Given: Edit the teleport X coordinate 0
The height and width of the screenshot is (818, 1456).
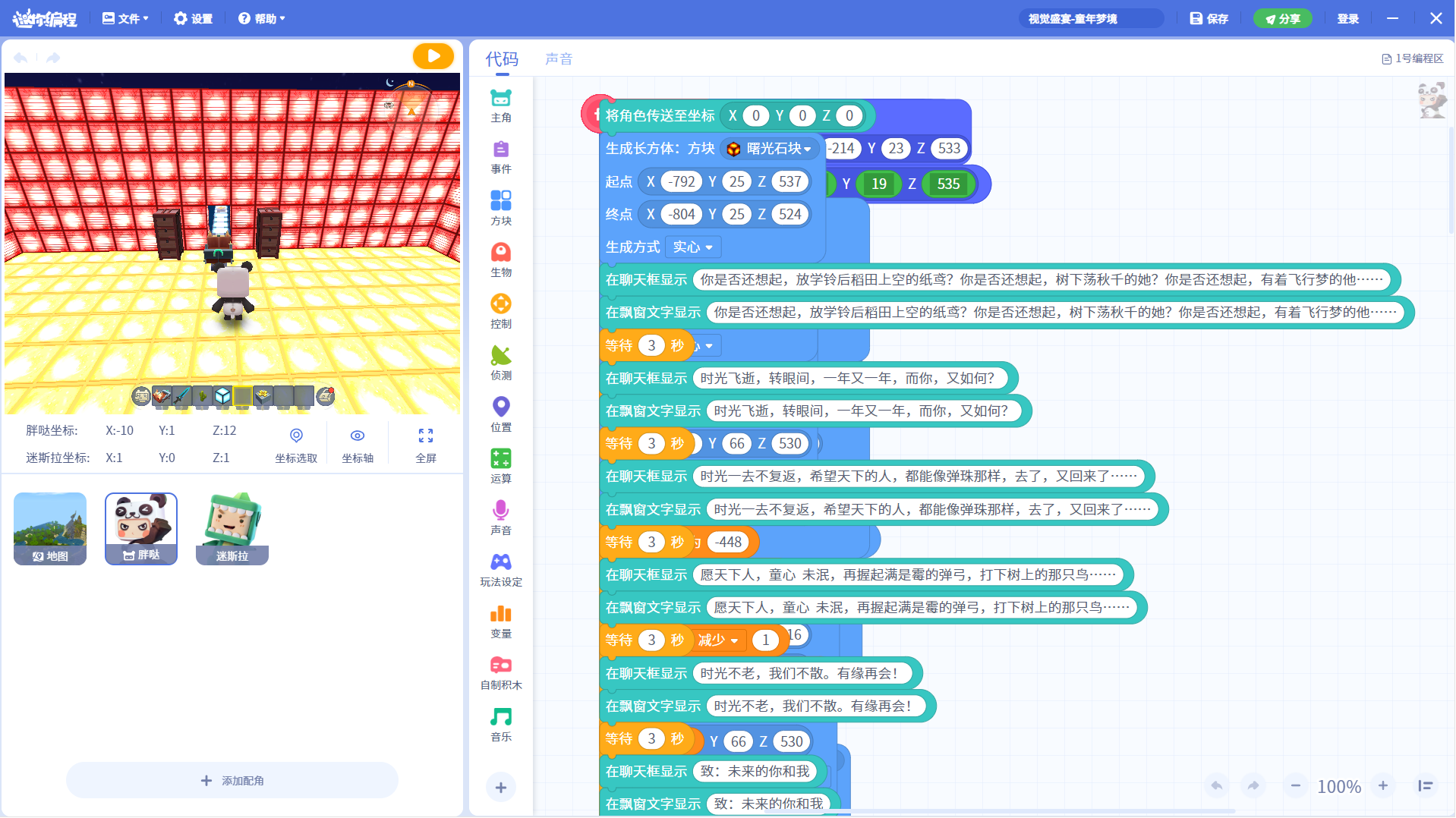Looking at the screenshot, I should (755, 116).
